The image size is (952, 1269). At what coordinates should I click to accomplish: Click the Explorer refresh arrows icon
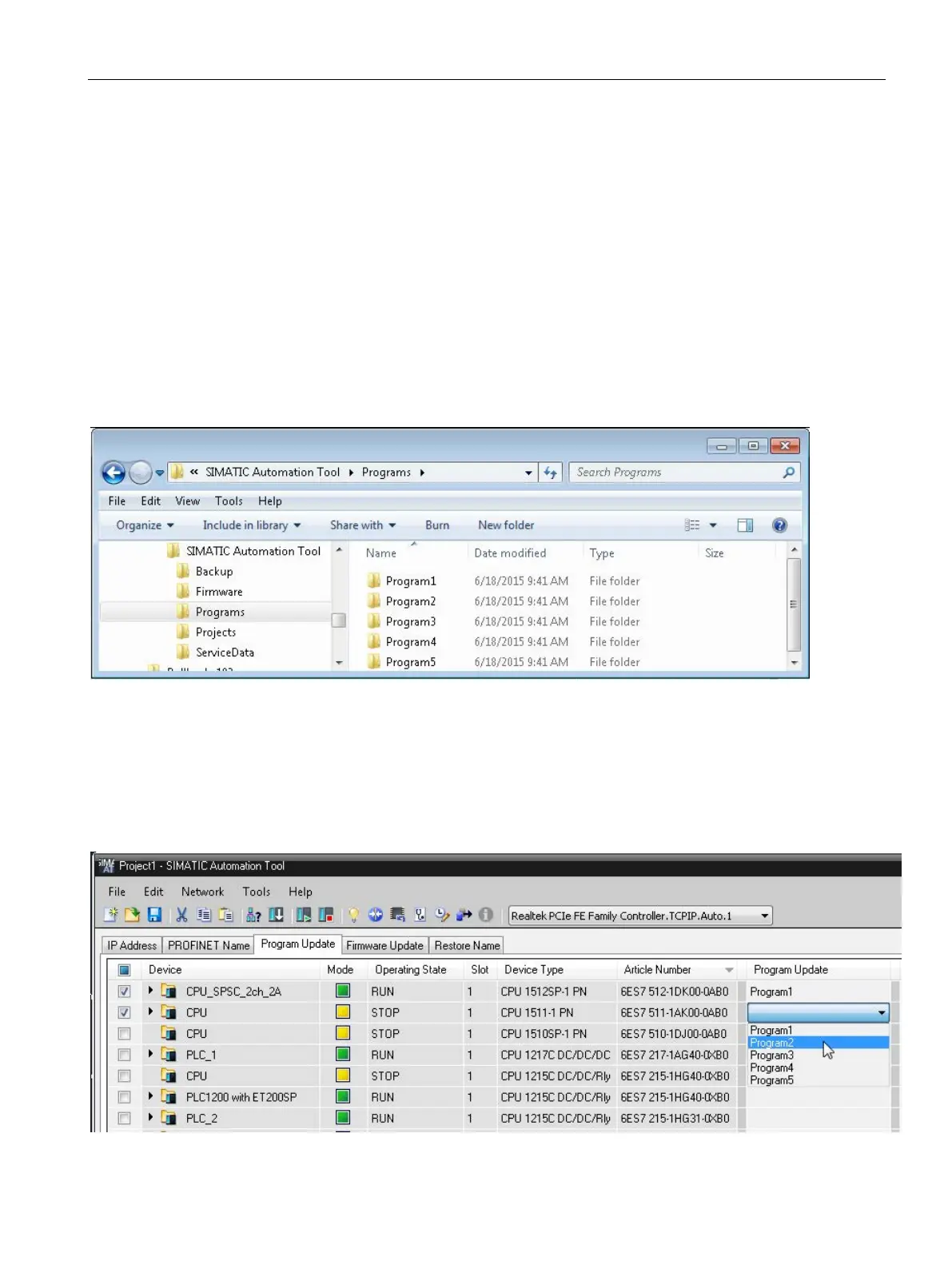tap(551, 473)
